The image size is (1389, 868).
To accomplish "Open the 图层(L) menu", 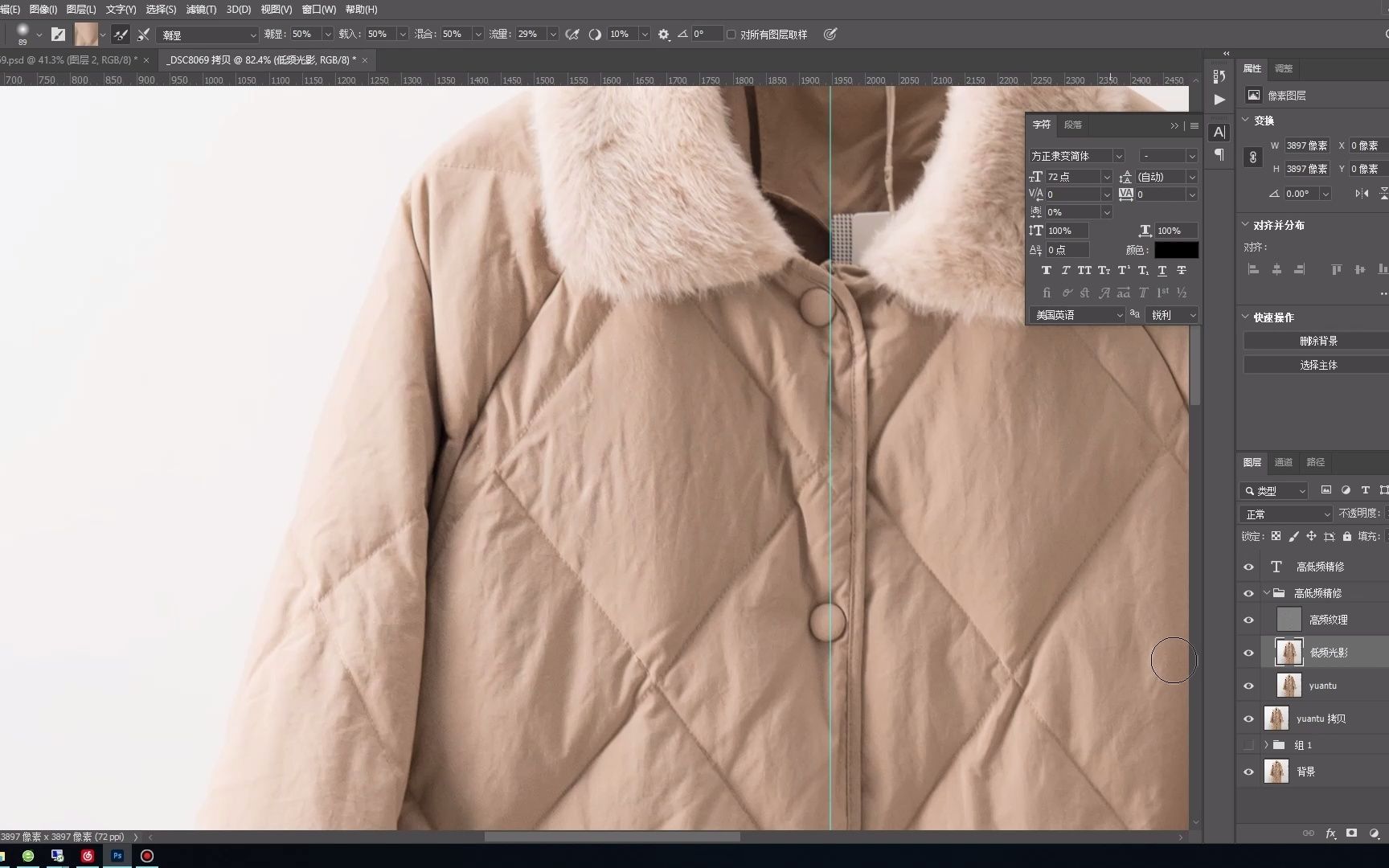I will click(x=81, y=10).
